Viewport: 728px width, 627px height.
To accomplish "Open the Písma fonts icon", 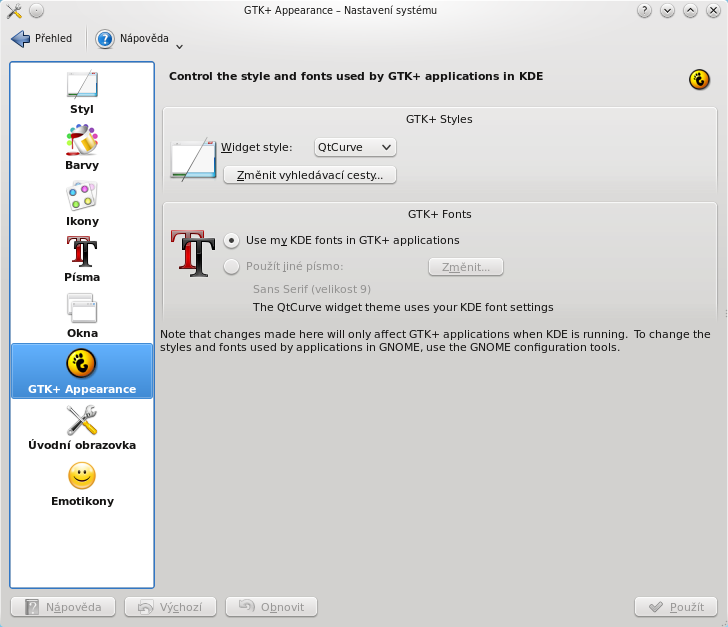I will pos(82,259).
